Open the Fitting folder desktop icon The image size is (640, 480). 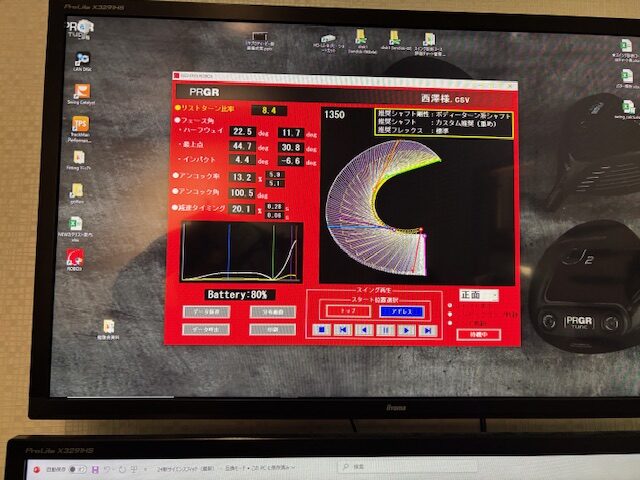tap(79, 160)
